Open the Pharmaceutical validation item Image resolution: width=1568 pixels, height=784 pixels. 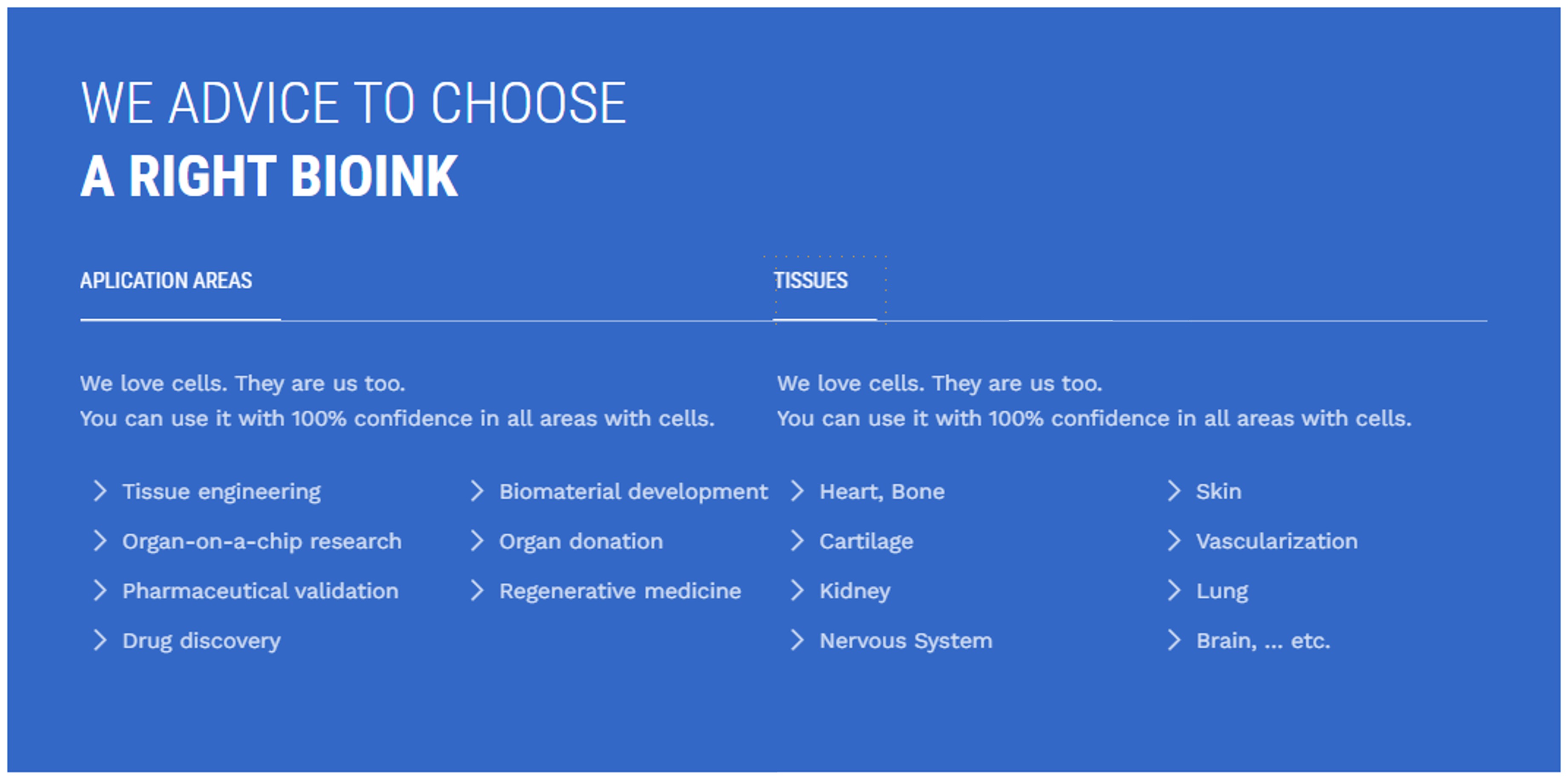click(x=260, y=591)
